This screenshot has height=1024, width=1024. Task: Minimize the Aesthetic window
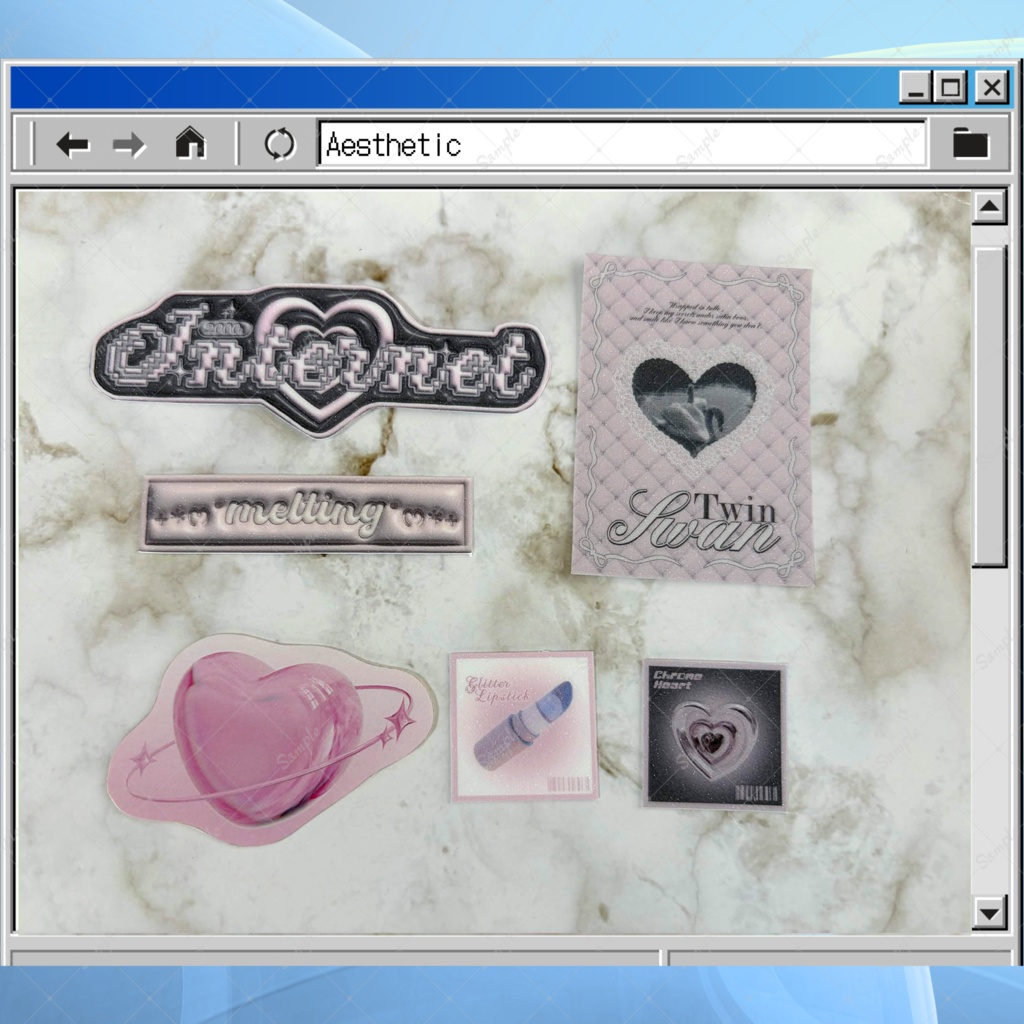(916, 87)
